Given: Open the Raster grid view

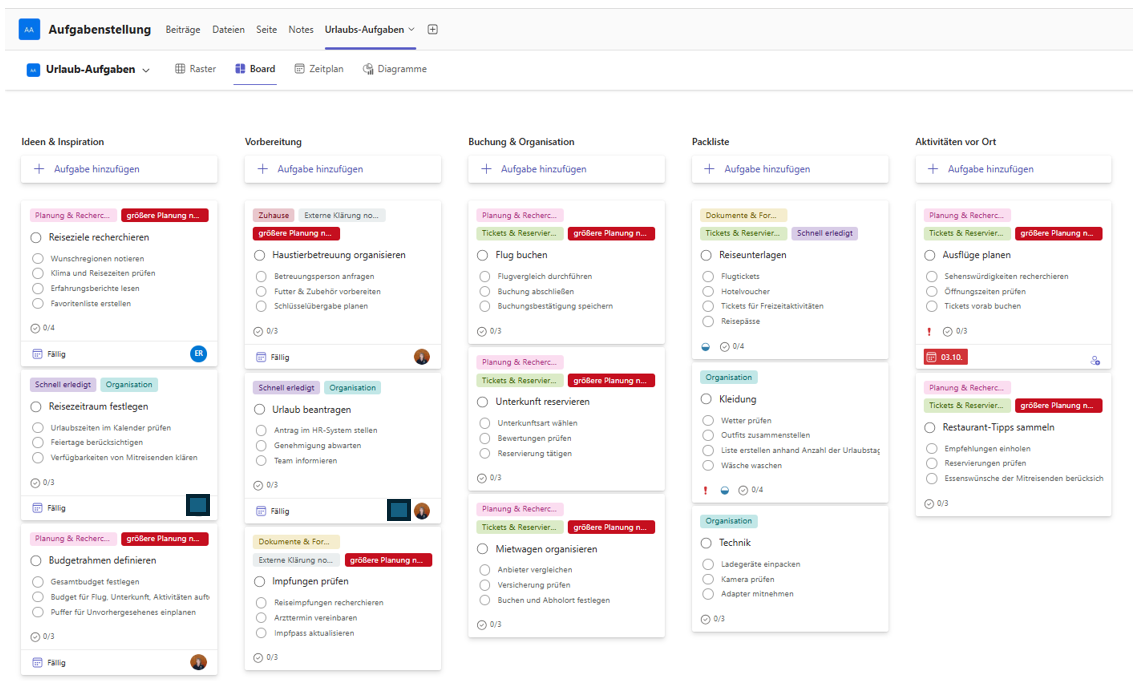Looking at the screenshot, I should pos(195,69).
